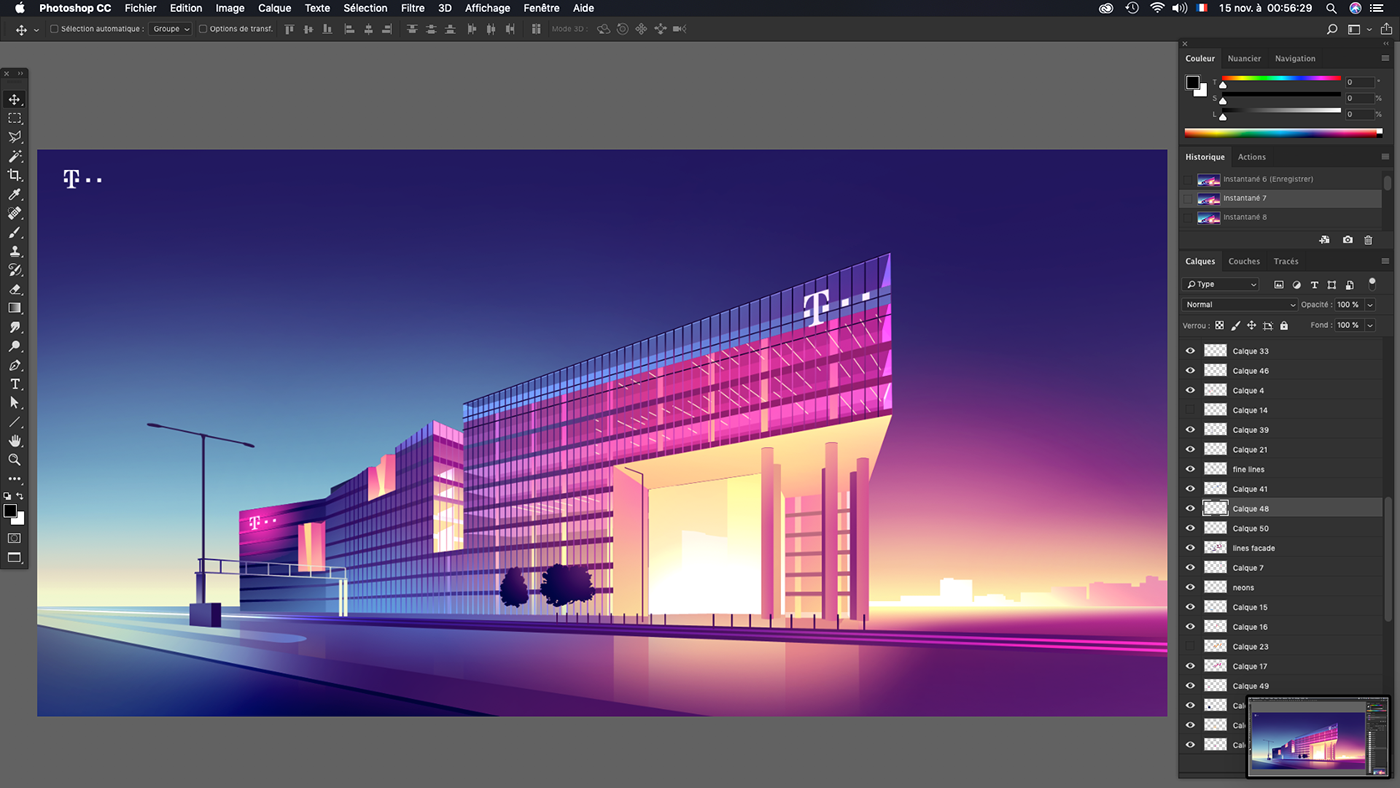Create a new snapshot with camera icon
Image resolution: width=1400 pixels, height=788 pixels.
1347,240
